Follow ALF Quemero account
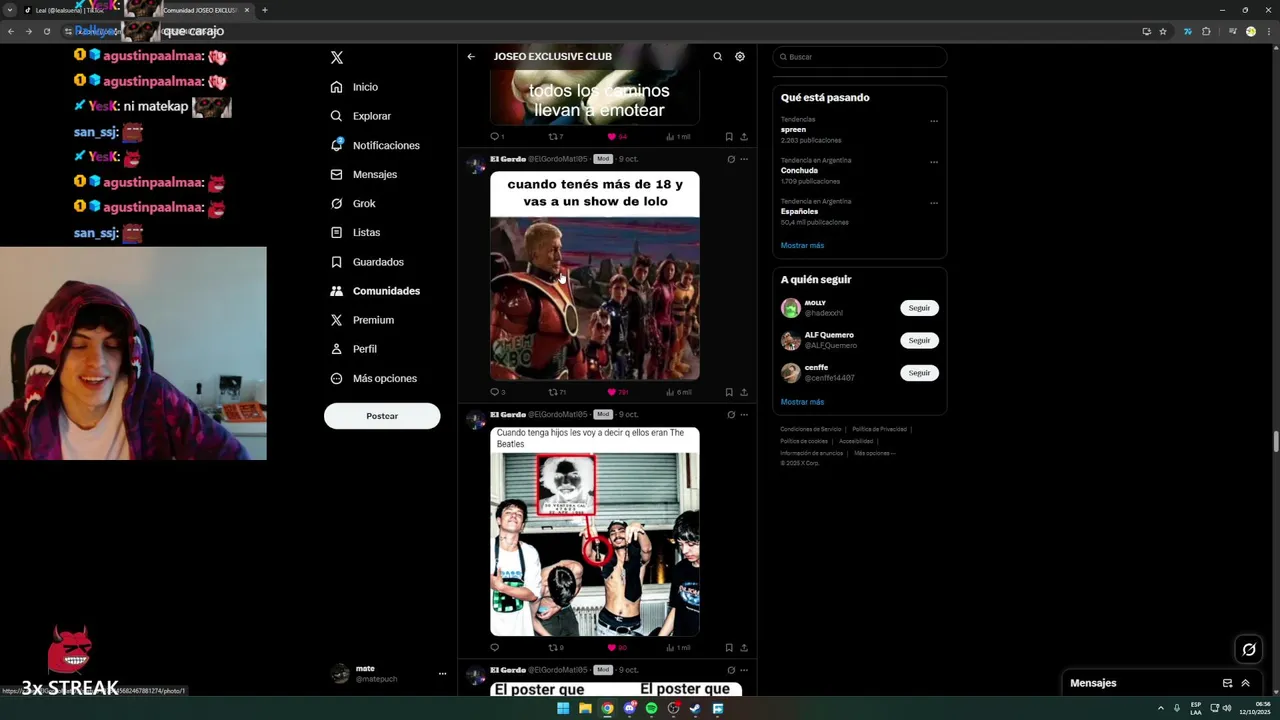Image resolution: width=1280 pixels, height=720 pixels. pyautogui.click(x=919, y=340)
